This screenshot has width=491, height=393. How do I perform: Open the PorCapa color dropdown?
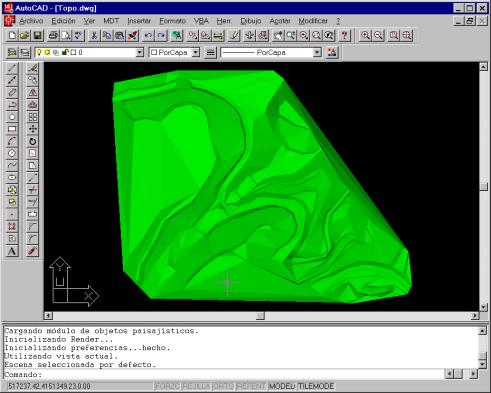point(196,52)
